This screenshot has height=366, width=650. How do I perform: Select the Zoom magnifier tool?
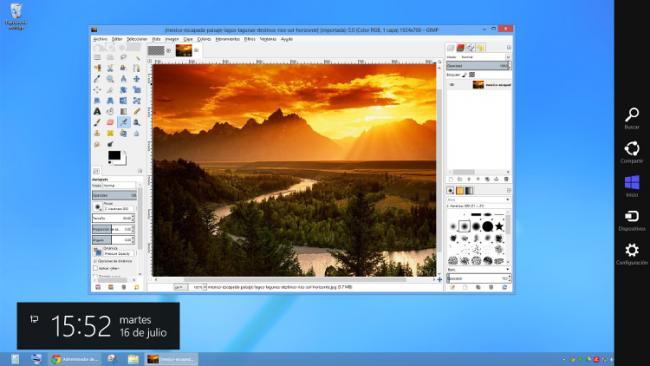pos(110,79)
